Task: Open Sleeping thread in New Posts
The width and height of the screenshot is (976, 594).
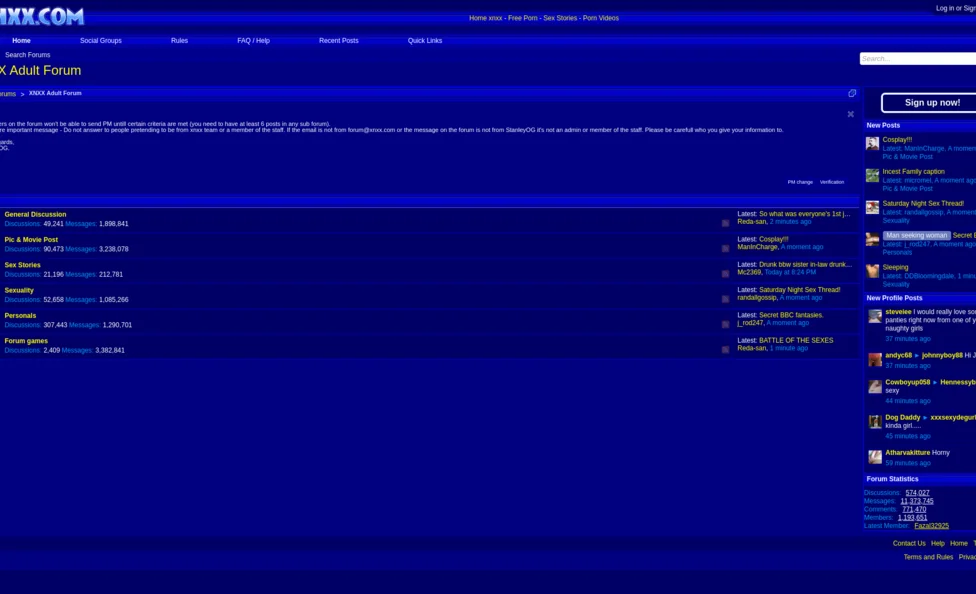Action: click(x=895, y=267)
